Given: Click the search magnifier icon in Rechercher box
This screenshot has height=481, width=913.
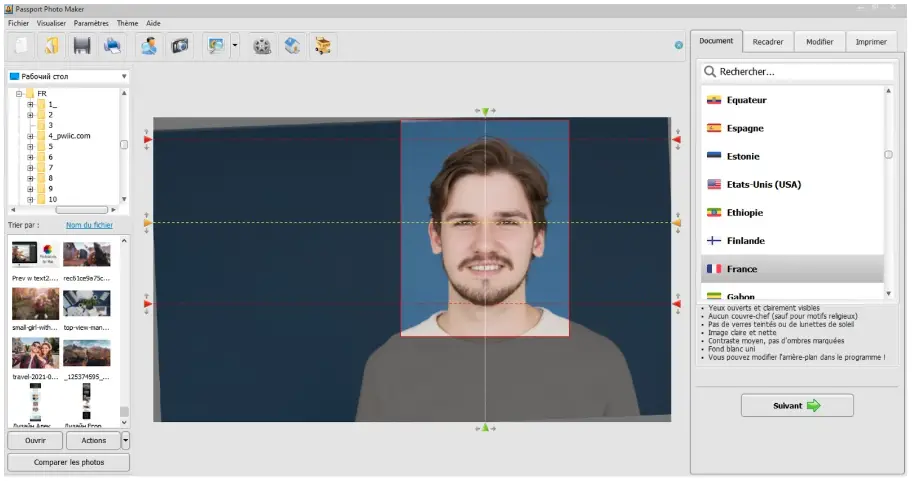Looking at the screenshot, I should pos(710,72).
